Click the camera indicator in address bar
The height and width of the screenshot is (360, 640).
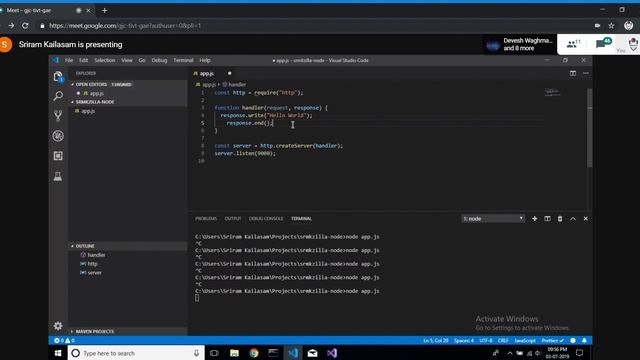click(597, 26)
